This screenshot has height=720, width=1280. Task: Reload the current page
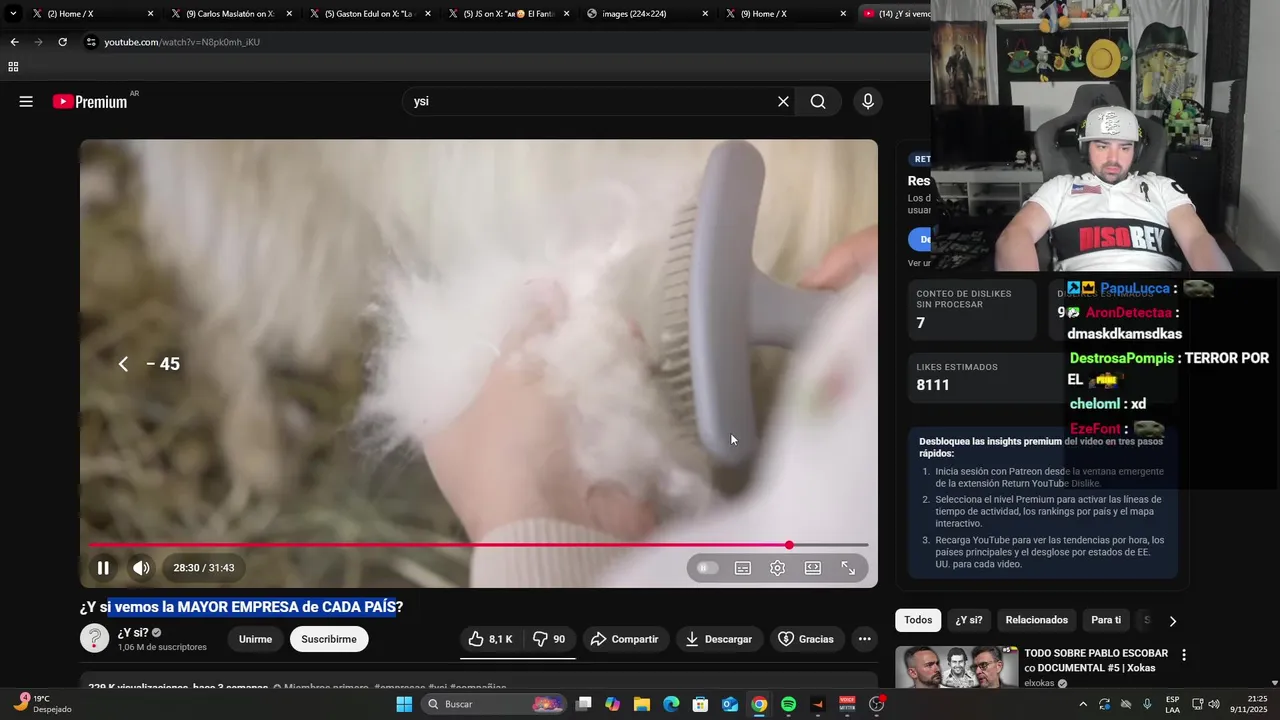coord(62,42)
